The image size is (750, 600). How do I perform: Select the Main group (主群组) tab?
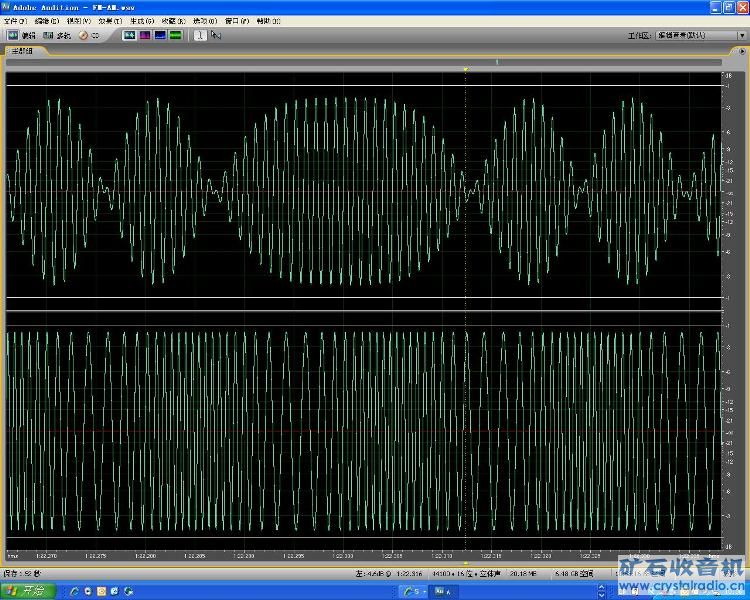(x=23, y=51)
